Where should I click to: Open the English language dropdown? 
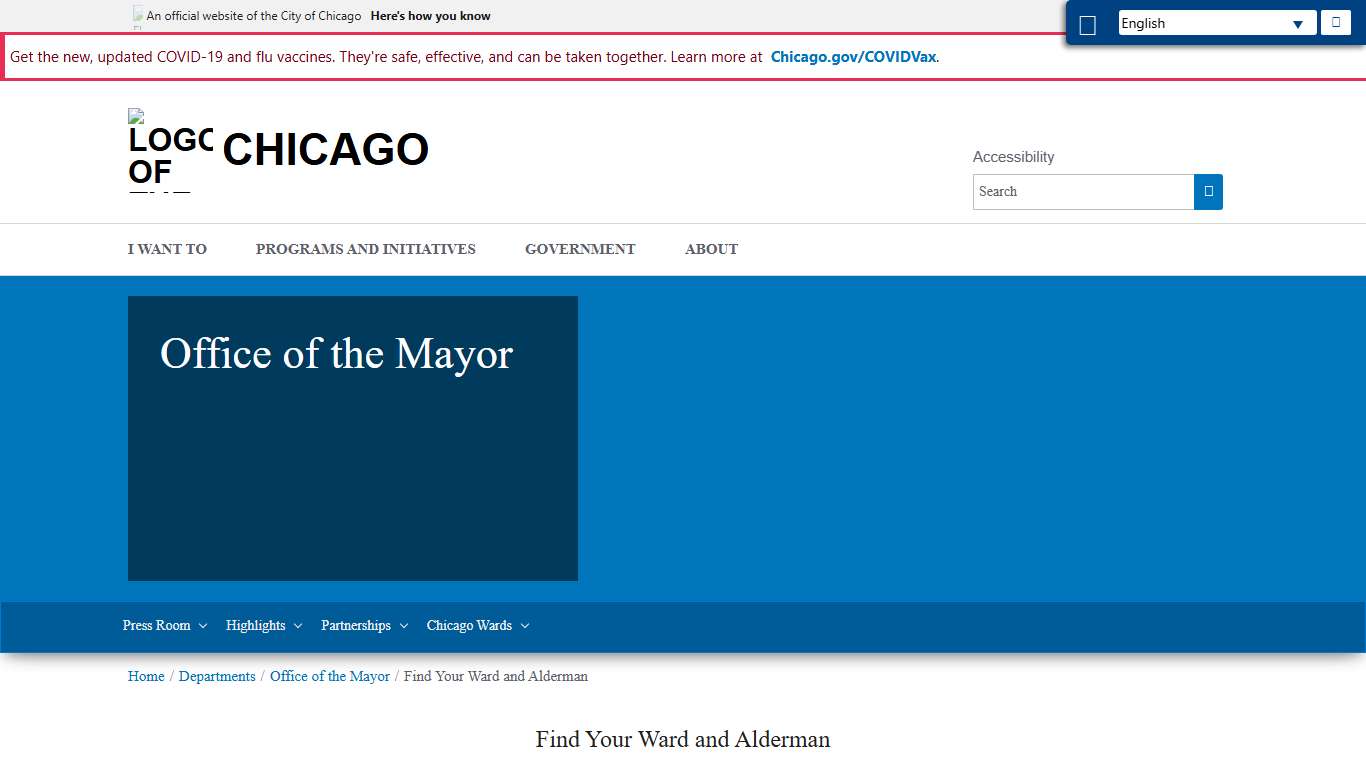pyautogui.click(x=1216, y=22)
